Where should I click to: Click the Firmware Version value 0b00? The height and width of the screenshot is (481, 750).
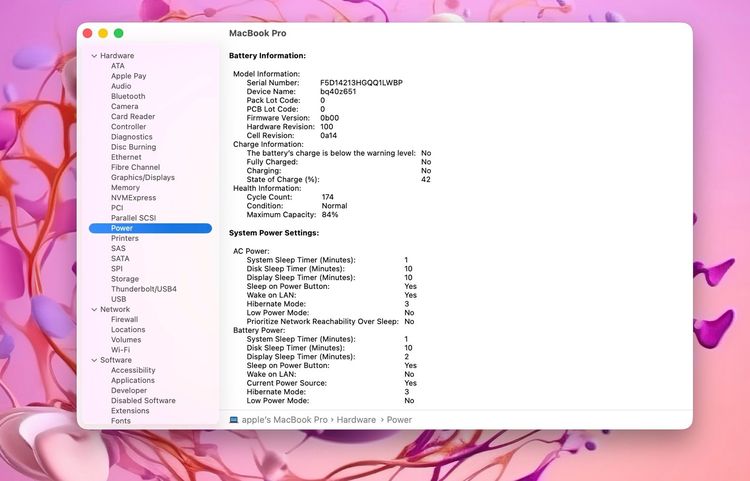[x=330, y=118]
